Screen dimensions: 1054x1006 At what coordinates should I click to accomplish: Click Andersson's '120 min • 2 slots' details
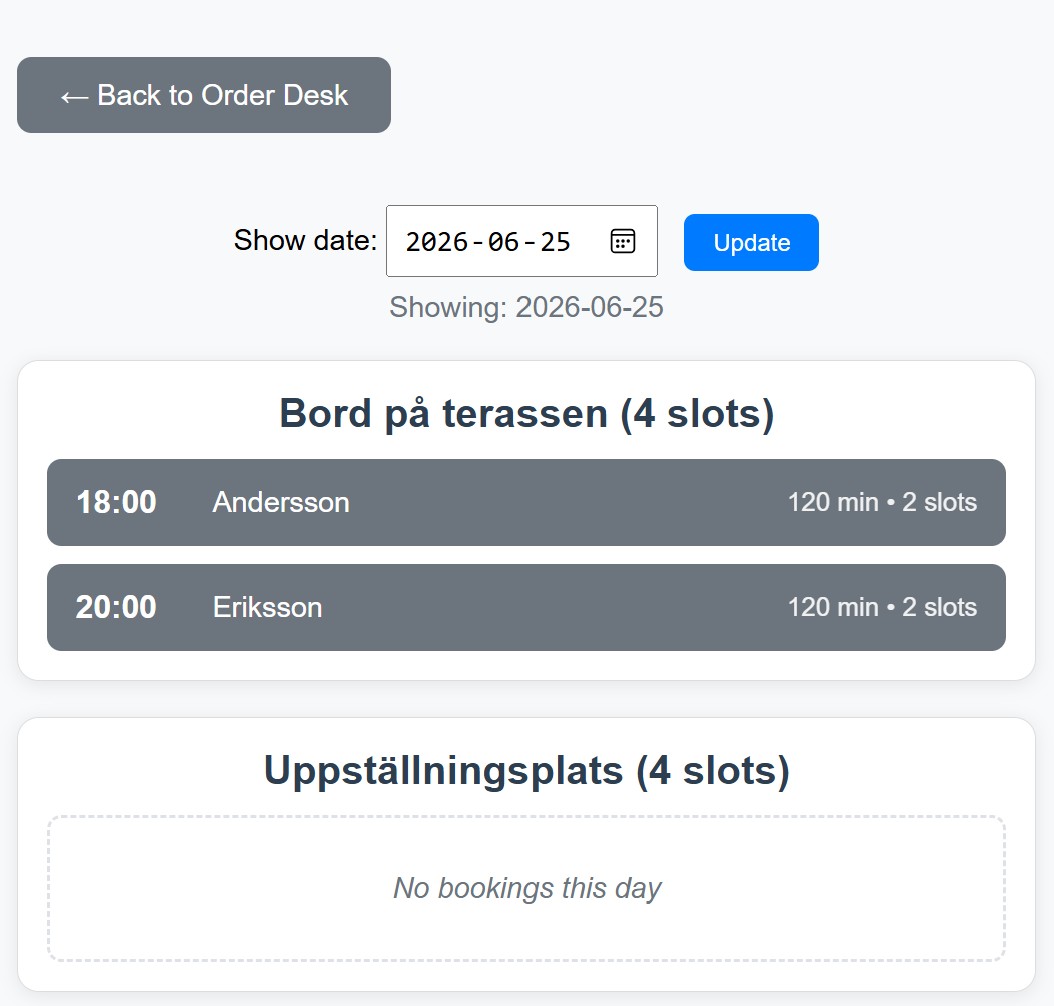[x=882, y=502]
